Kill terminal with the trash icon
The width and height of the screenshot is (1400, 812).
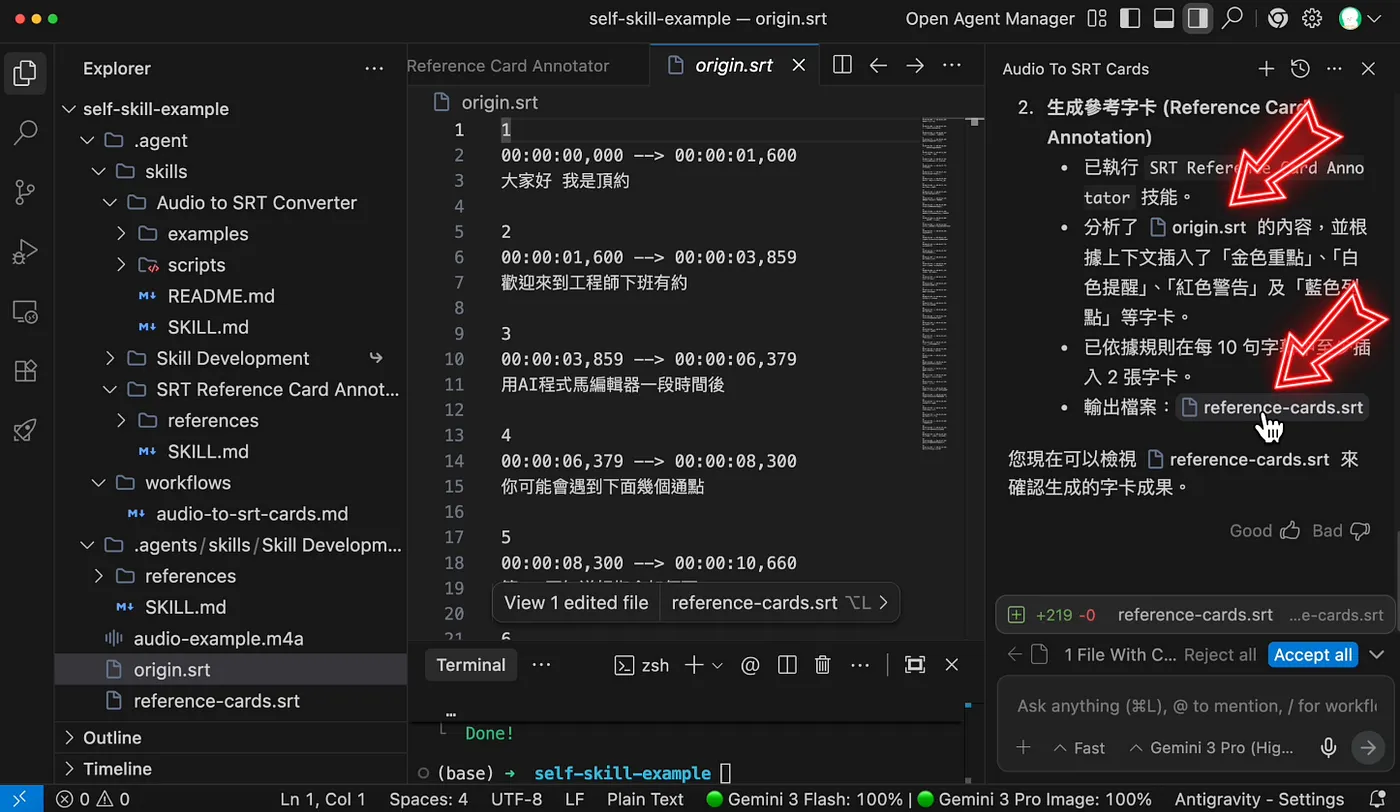pyautogui.click(x=822, y=665)
